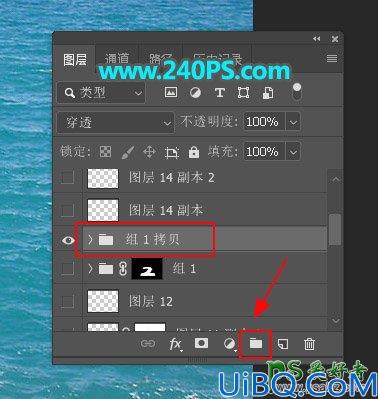Switch to the 历史记录 history tab
The image size is (378, 399).
click(x=217, y=59)
